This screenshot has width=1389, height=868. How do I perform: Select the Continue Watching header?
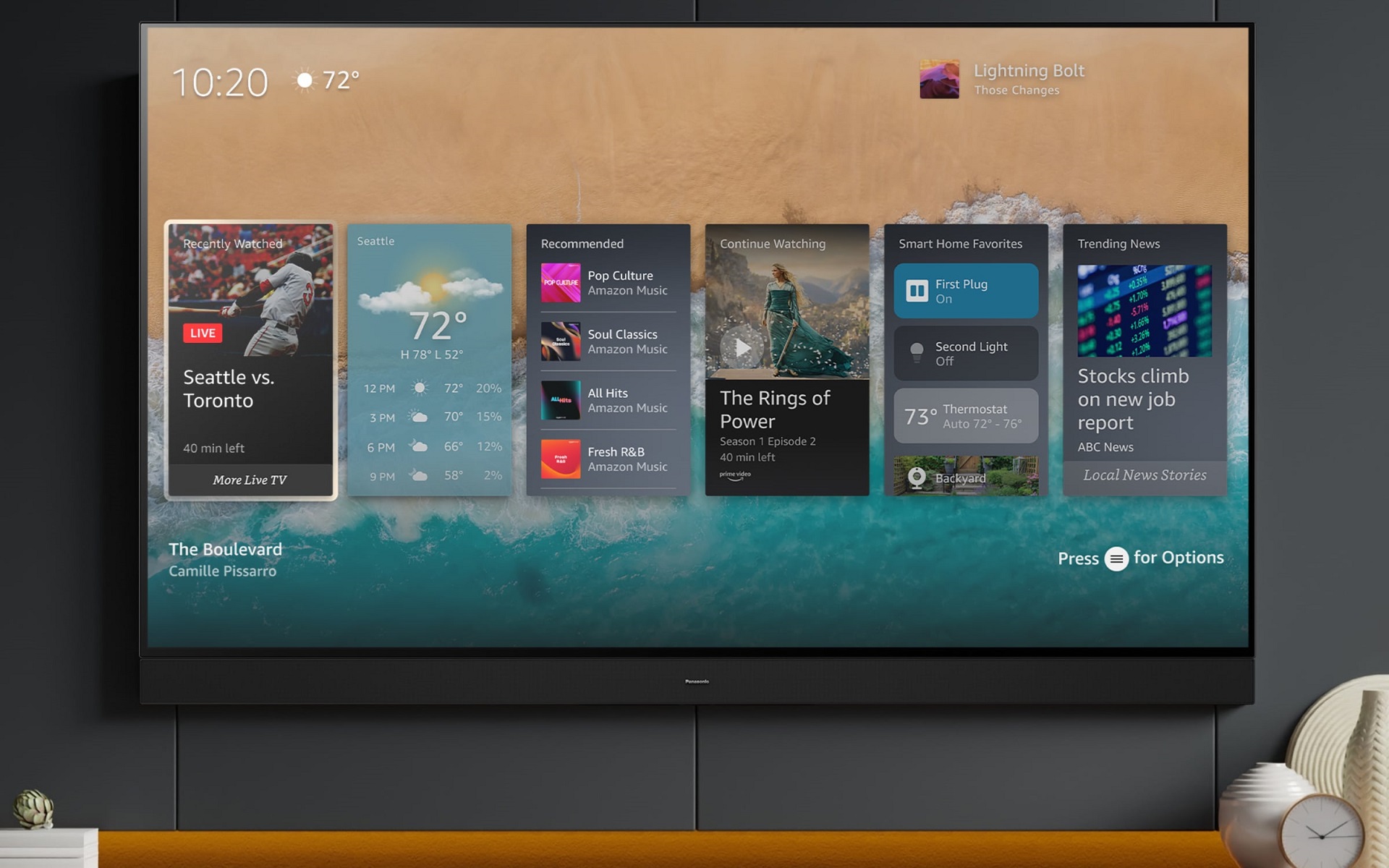pos(772,244)
